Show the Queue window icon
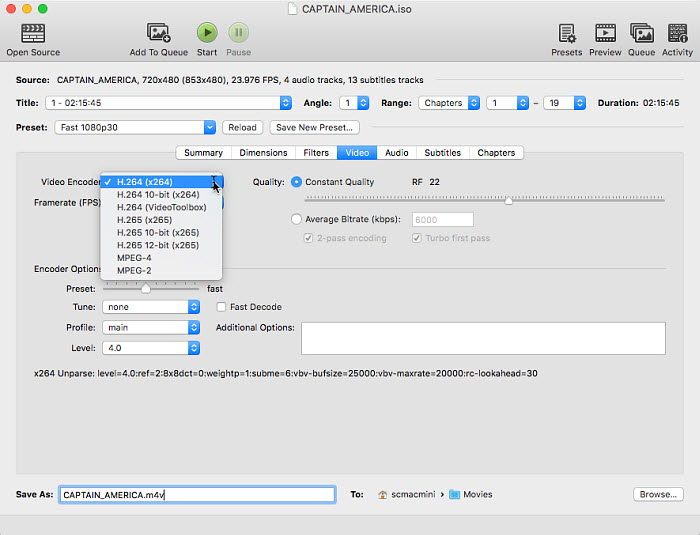This screenshot has height=535, width=700. pyautogui.click(x=642, y=33)
